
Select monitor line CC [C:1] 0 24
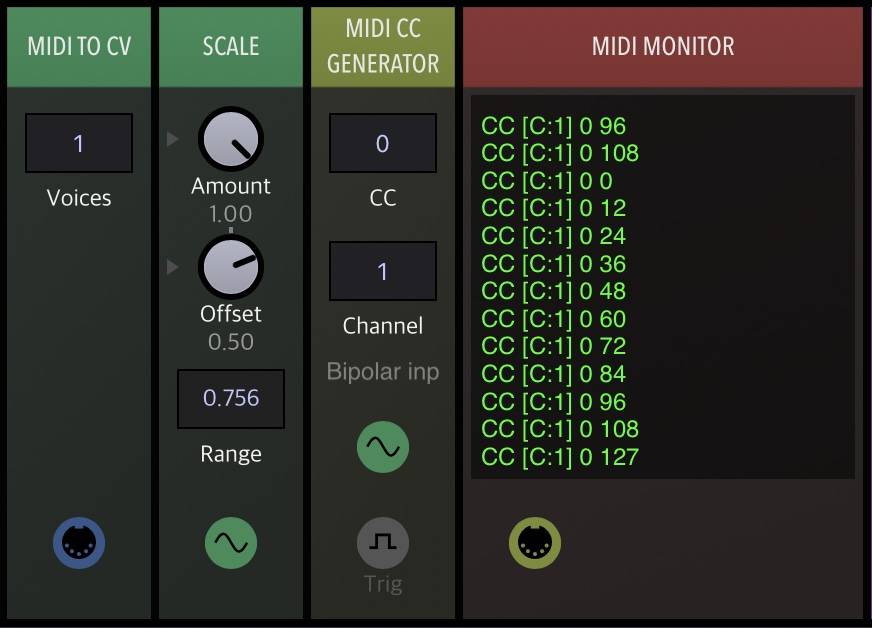point(553,236)
